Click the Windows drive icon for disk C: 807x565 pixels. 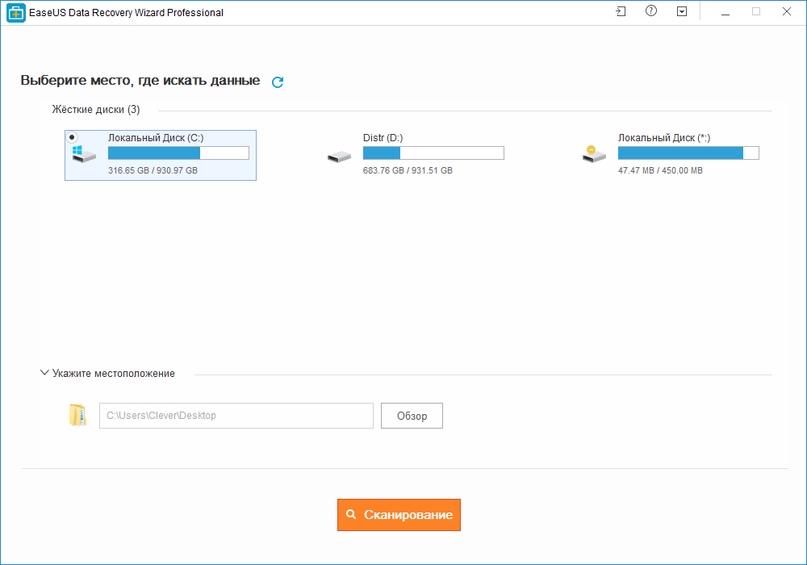pyautogui.click(x=84, y=154)
